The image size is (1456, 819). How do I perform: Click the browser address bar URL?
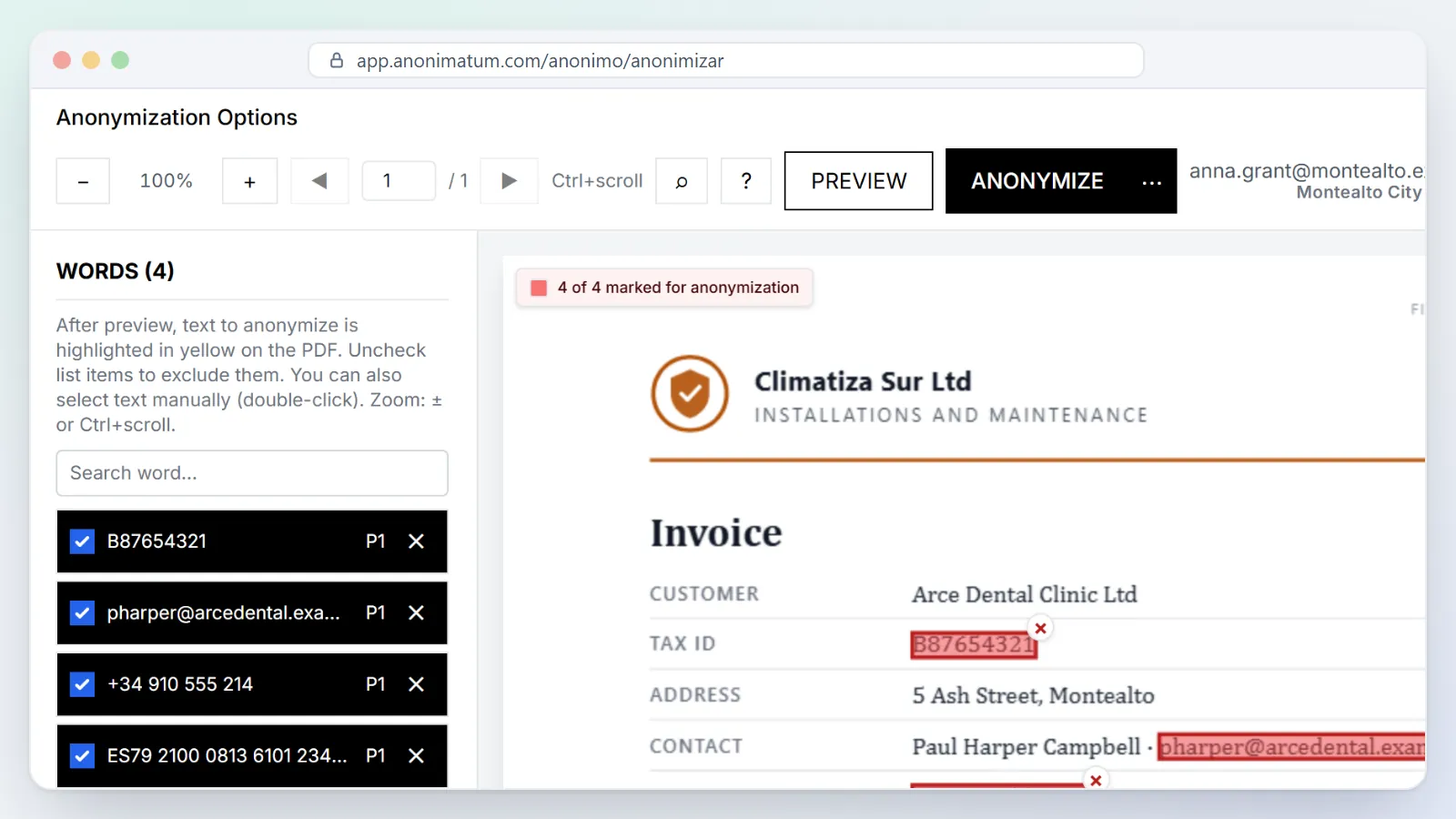pos(541,61)
